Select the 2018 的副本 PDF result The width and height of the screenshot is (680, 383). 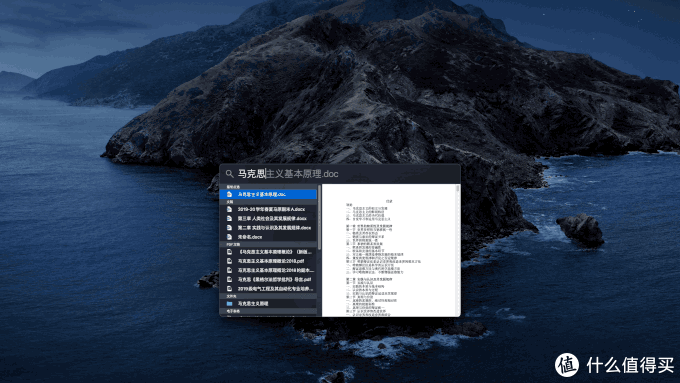[x=268, y=270]
